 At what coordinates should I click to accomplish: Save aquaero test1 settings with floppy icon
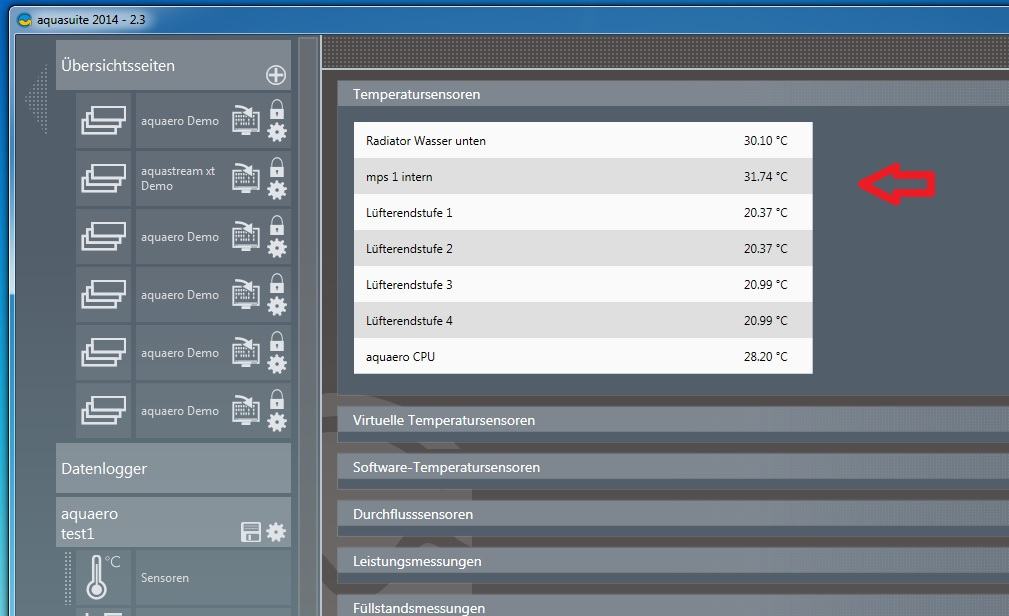[x=250, y=532]
